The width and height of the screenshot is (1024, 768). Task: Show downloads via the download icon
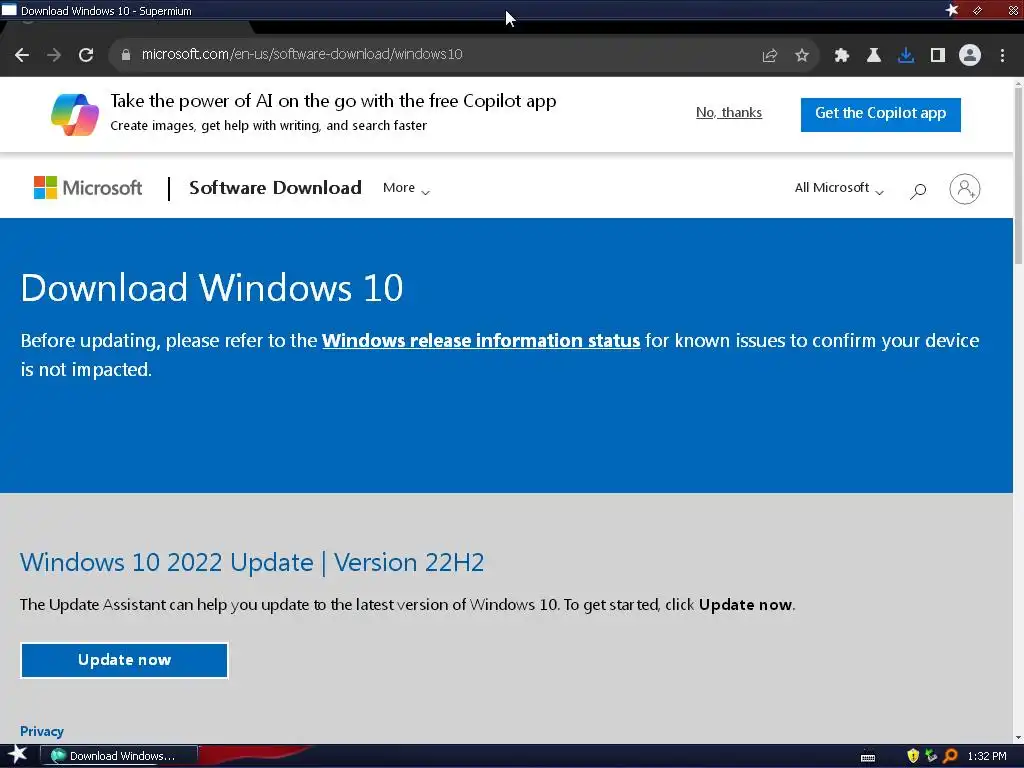pos(906,56)
